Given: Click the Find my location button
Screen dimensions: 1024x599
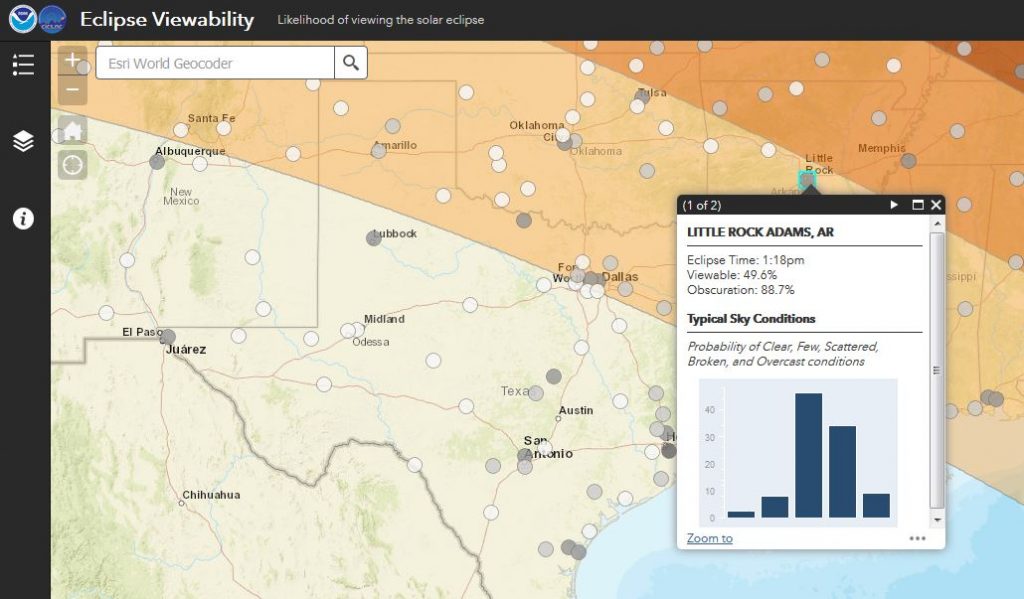Looking at the screenshot, I should [x=72, y=164].
